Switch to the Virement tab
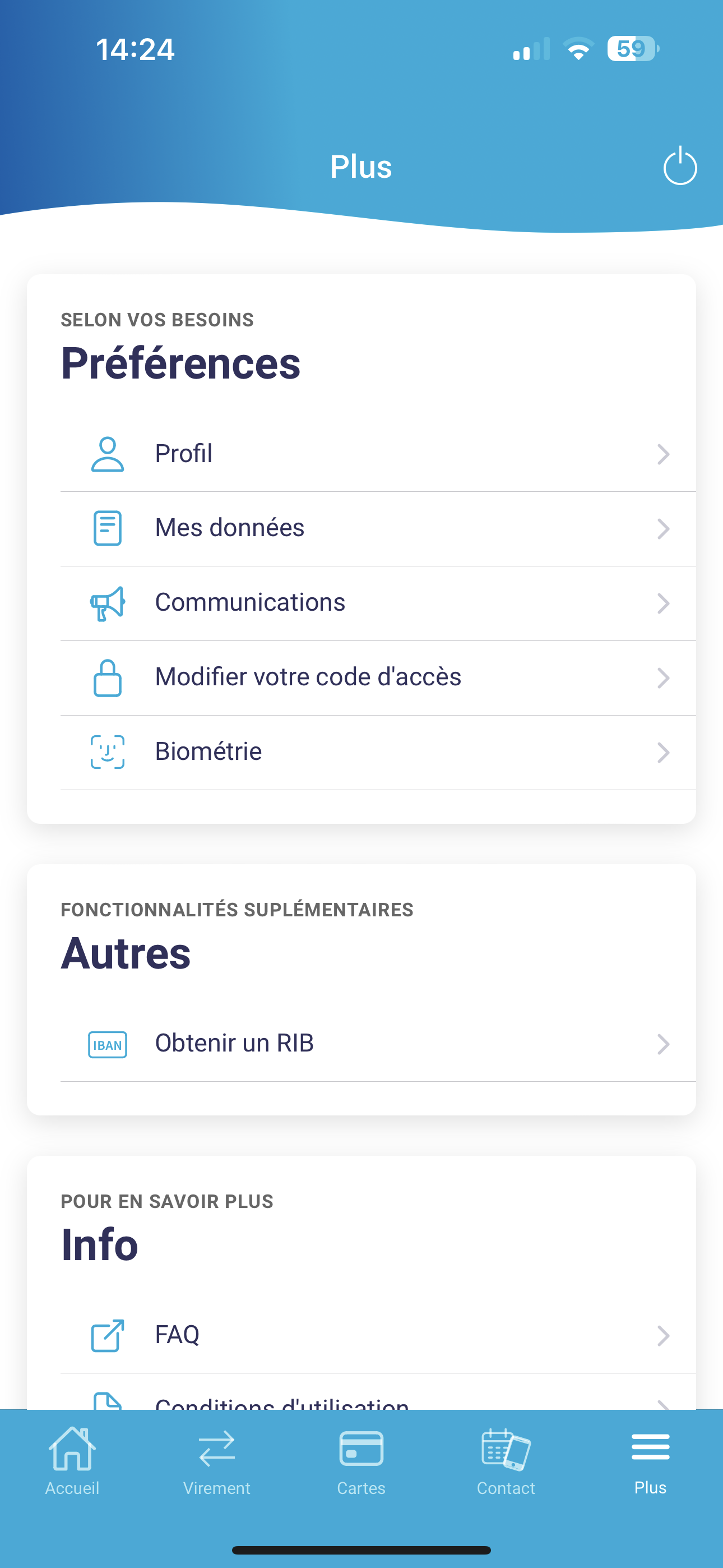The width and height of the screenshot is (723, 1568). [217, 1462]
